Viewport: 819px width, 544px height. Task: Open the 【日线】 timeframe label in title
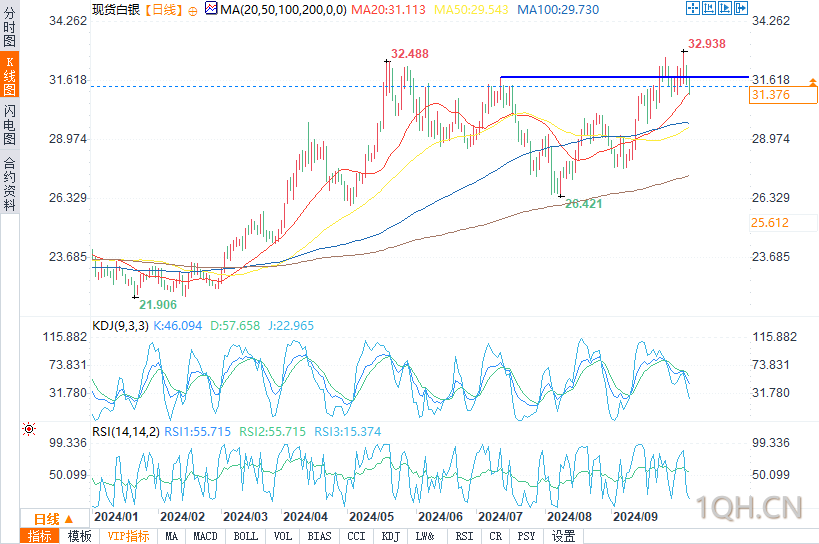163,10
